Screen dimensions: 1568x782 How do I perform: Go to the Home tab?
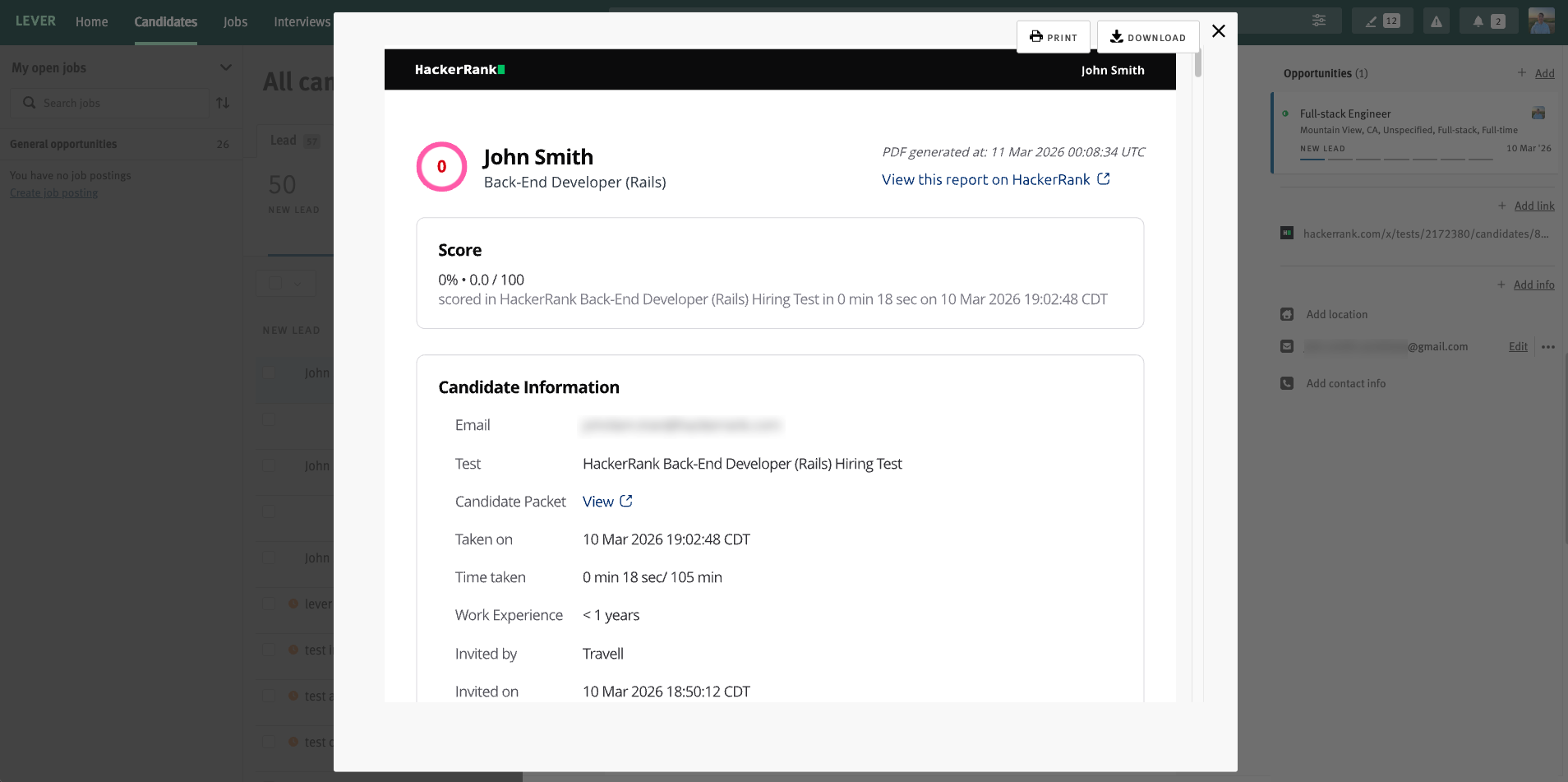(91, 22)
